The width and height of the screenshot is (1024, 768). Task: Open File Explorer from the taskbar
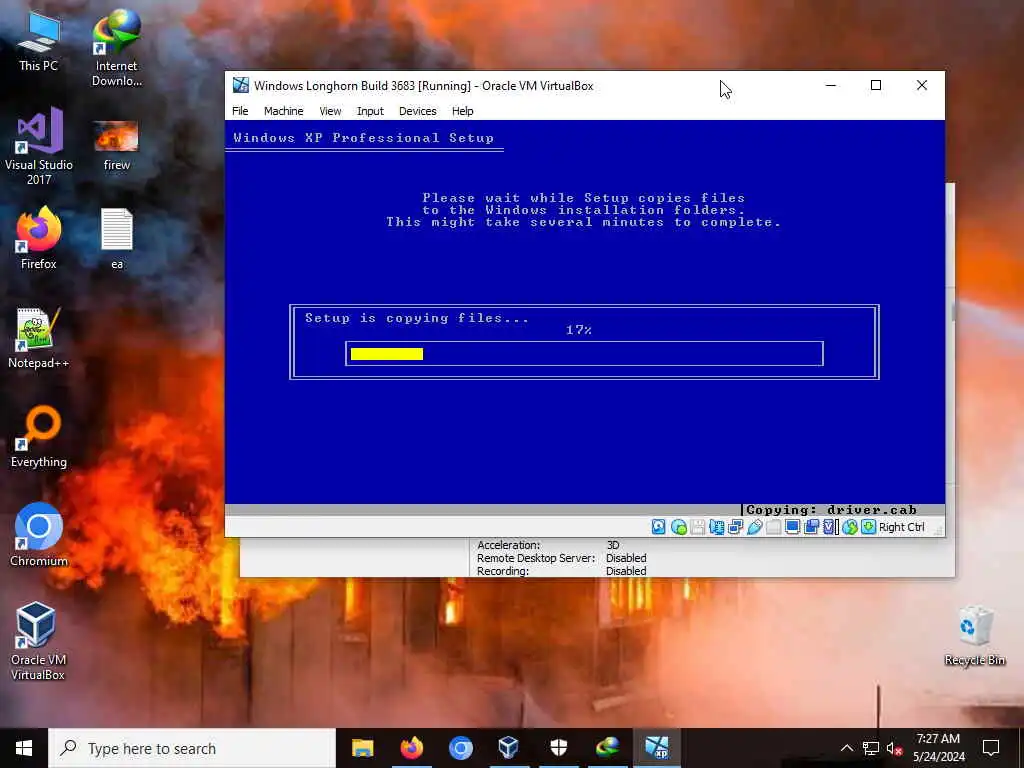(362, 748)
